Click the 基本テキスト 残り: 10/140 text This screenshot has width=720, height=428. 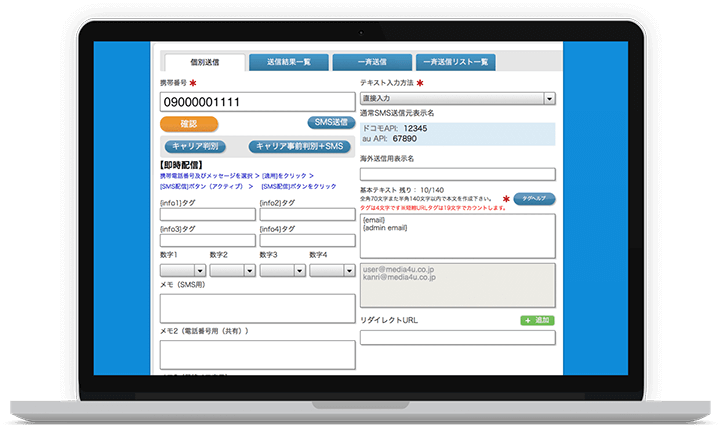[x=402, y=190]
